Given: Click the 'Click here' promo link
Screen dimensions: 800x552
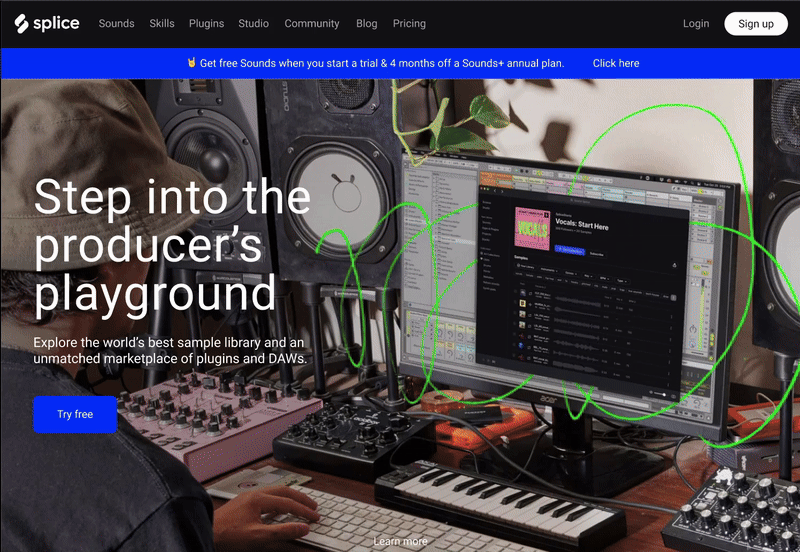Looking at the screenshot, I should [616, 63].
